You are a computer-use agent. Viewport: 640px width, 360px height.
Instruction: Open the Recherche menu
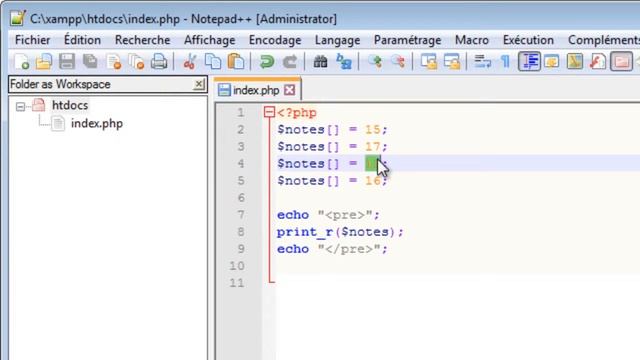142,40
